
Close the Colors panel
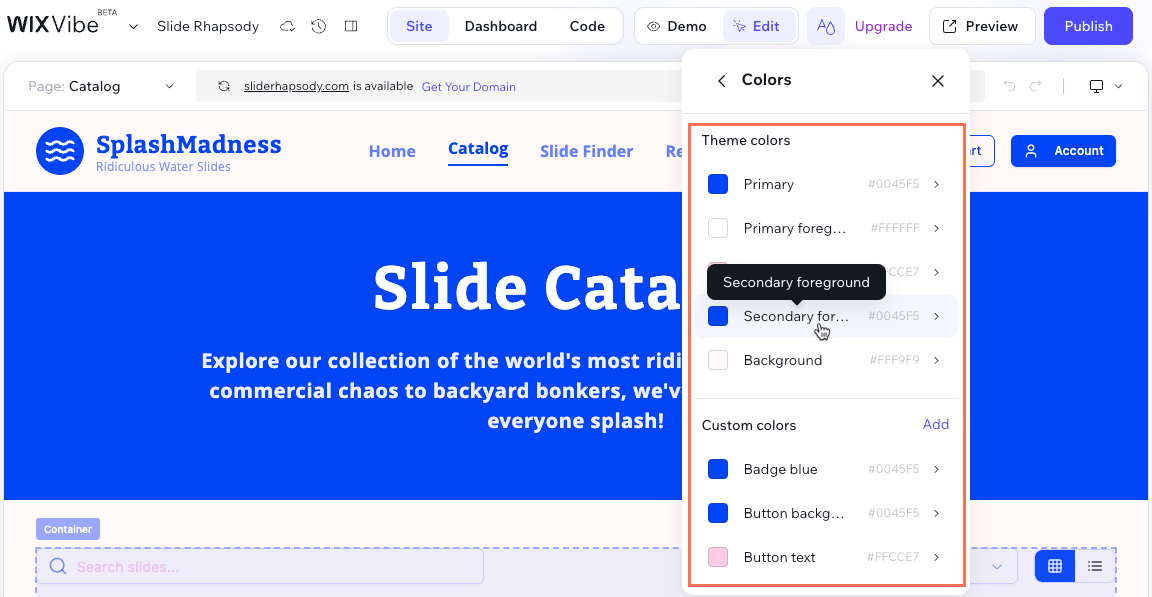pyautogui.click(x=938, y=81)
